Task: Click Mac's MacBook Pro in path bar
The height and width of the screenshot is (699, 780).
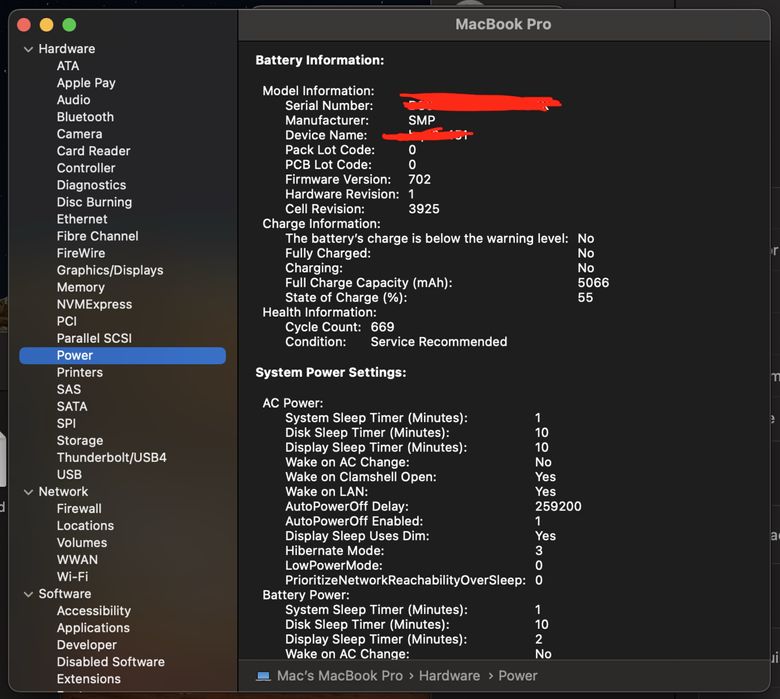Action: pyautogui.click(x=340, y=676)
